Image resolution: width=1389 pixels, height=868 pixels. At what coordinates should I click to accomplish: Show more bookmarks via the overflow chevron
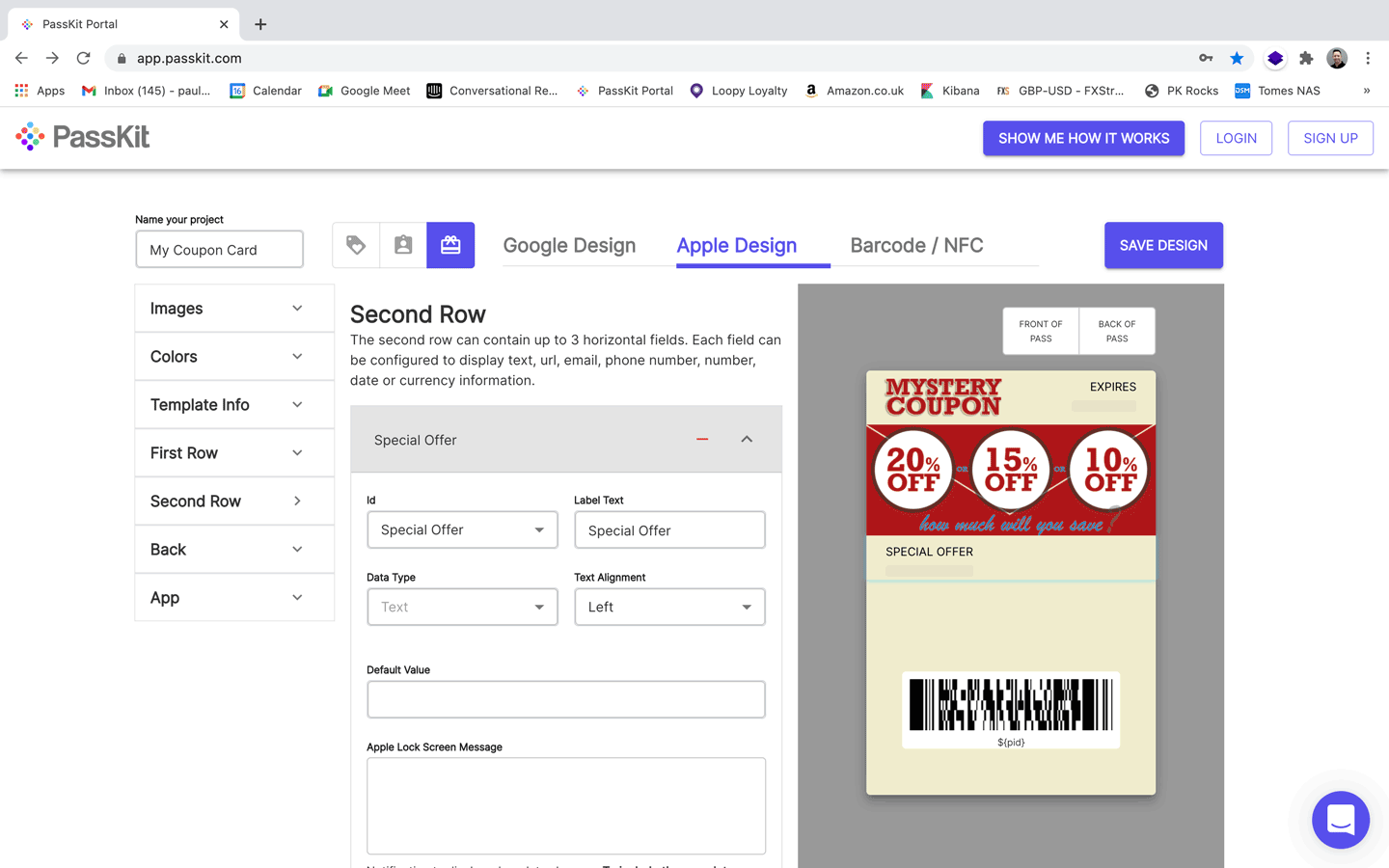tap(1367, 91)
